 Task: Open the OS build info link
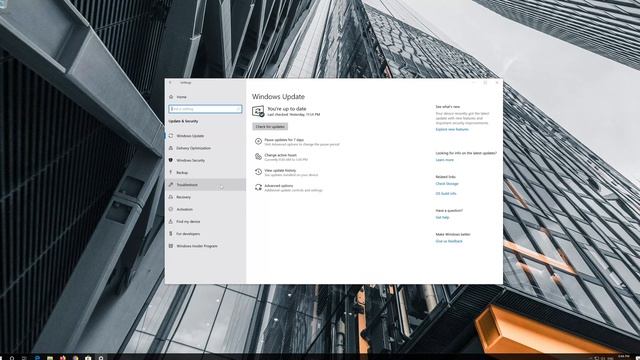coord(446,193)
